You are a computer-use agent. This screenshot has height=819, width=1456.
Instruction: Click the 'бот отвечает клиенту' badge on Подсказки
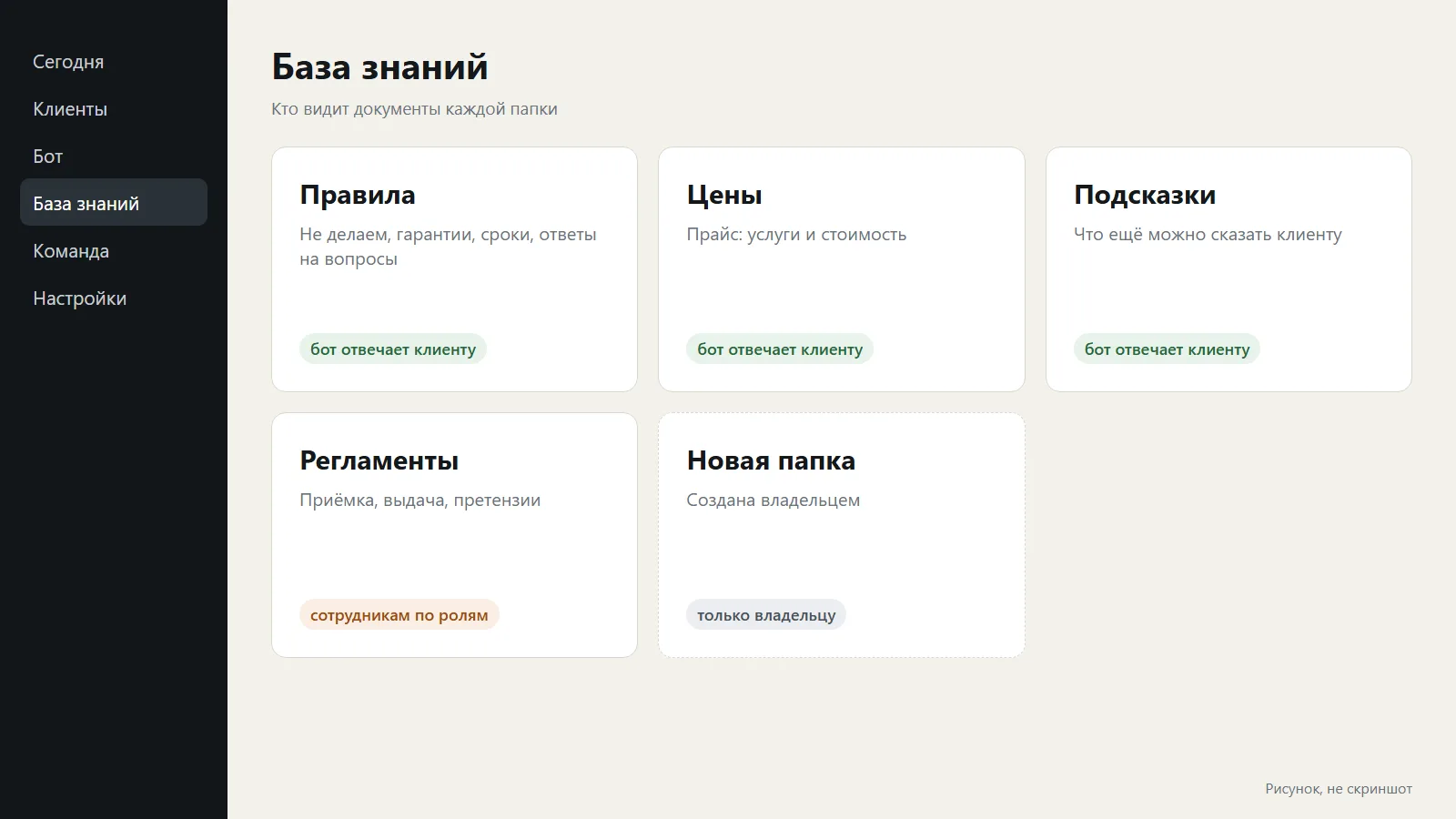pos(1167,349)
